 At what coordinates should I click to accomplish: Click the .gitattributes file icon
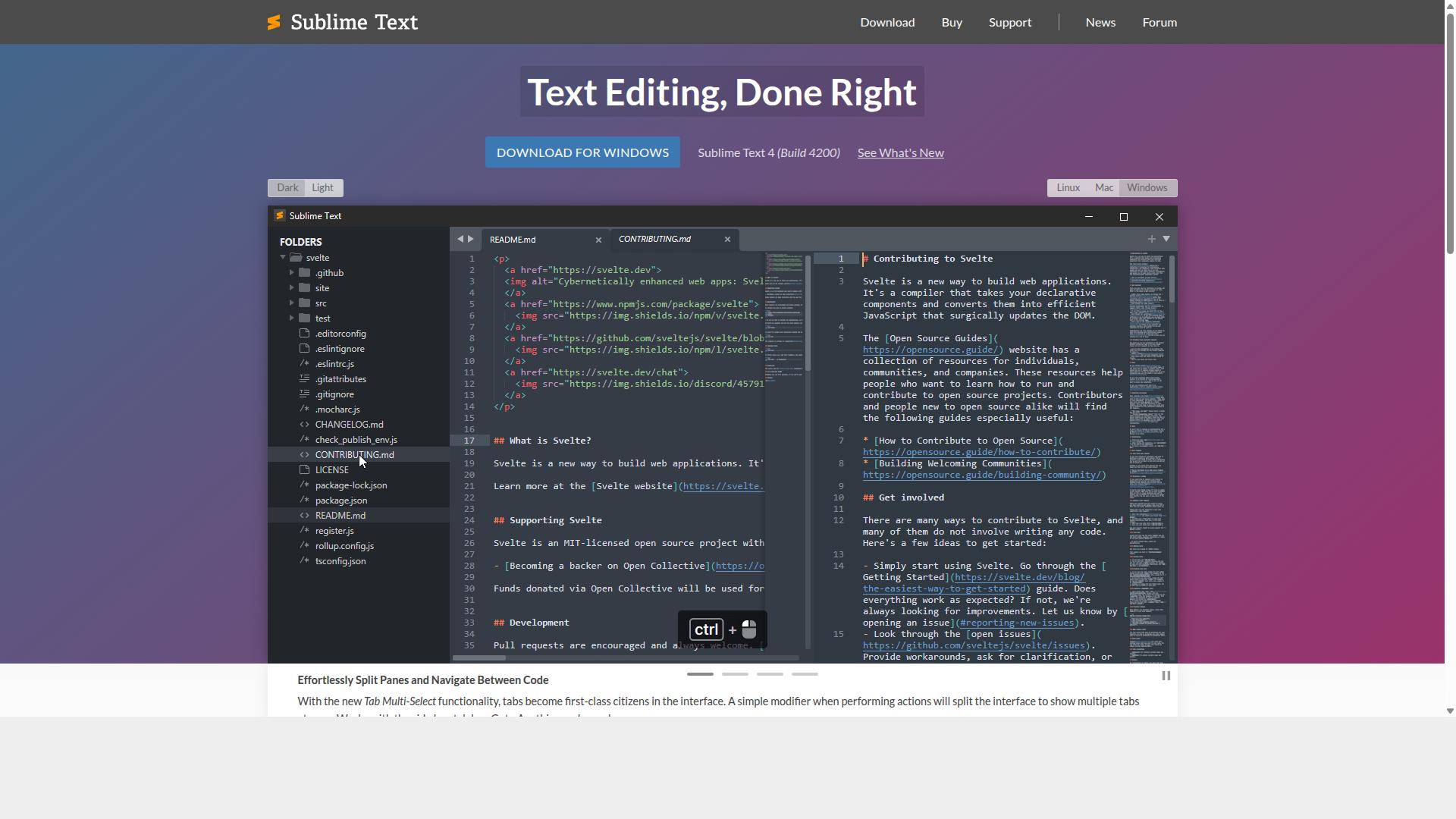pos(305,379)
